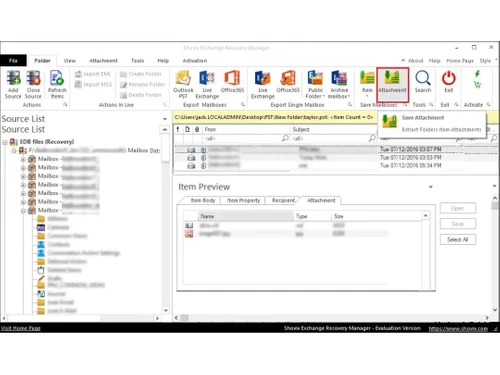Click the Attachment ribbon button
Screen dimensions: 500x375
[392, 84]
